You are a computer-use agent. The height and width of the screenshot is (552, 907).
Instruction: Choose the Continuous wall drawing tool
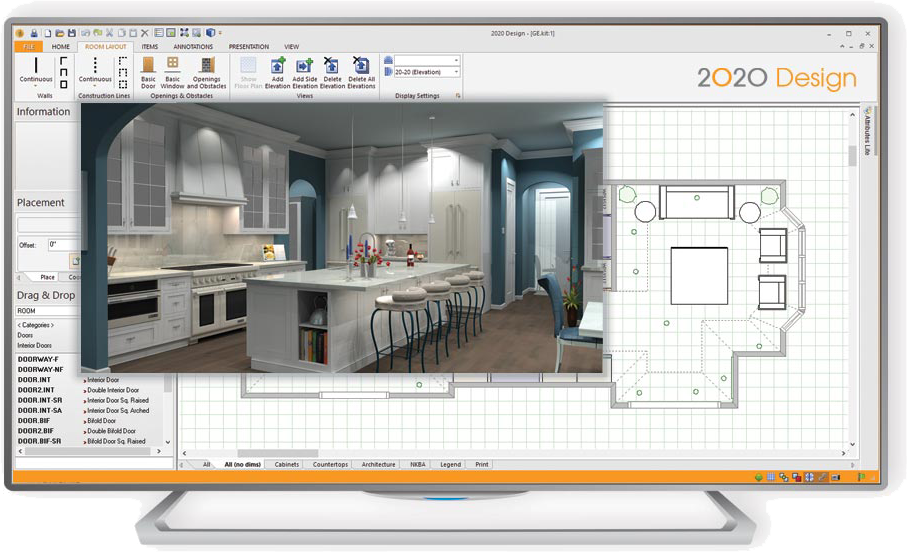[x=36, y=71]
